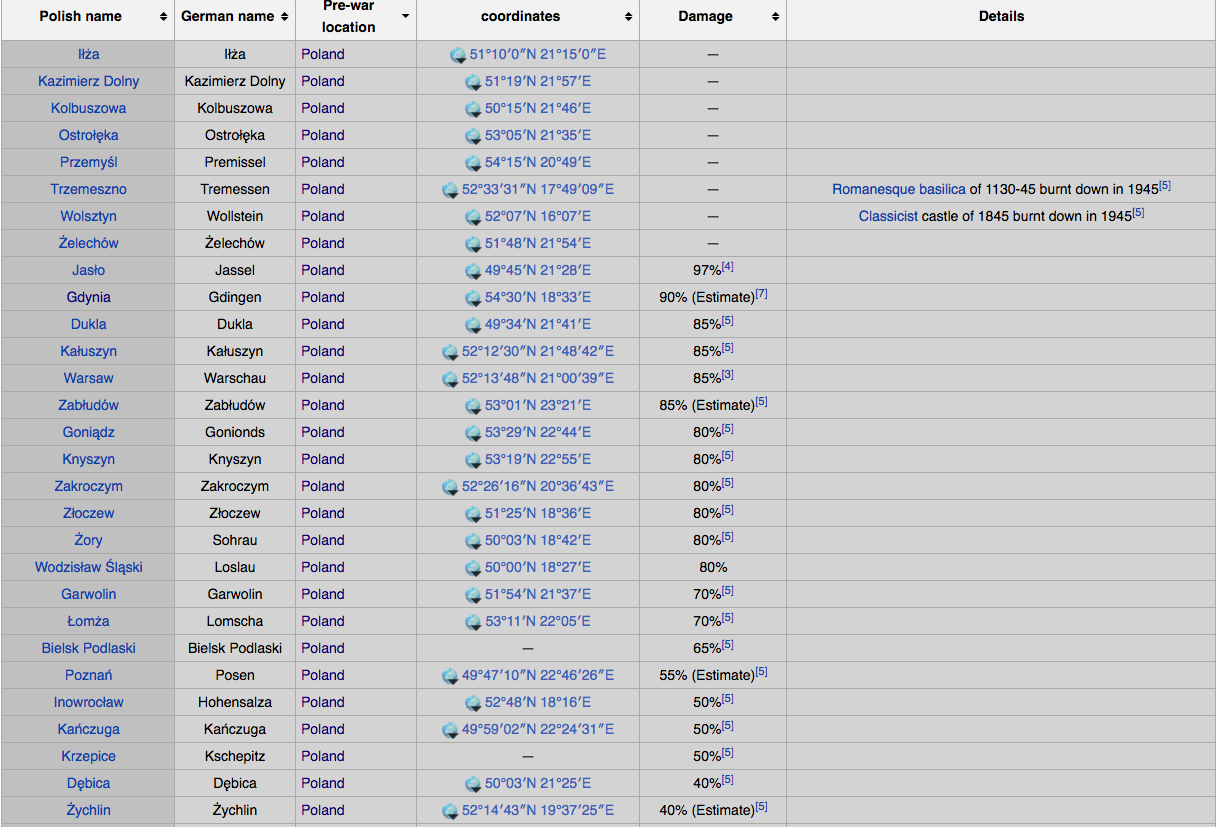1217x827 pixels.
Task: Open the Warsaw Polish name link
Action: point(88,378)
